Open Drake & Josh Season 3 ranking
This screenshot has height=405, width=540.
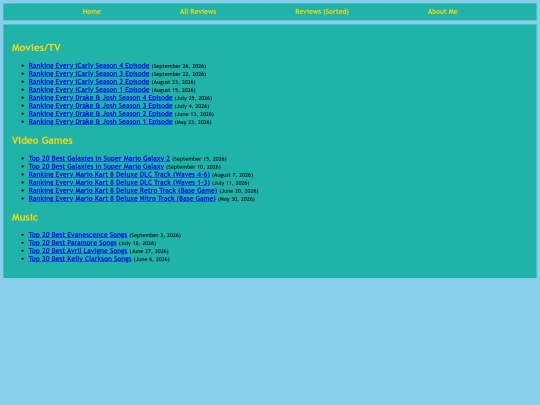101,105
